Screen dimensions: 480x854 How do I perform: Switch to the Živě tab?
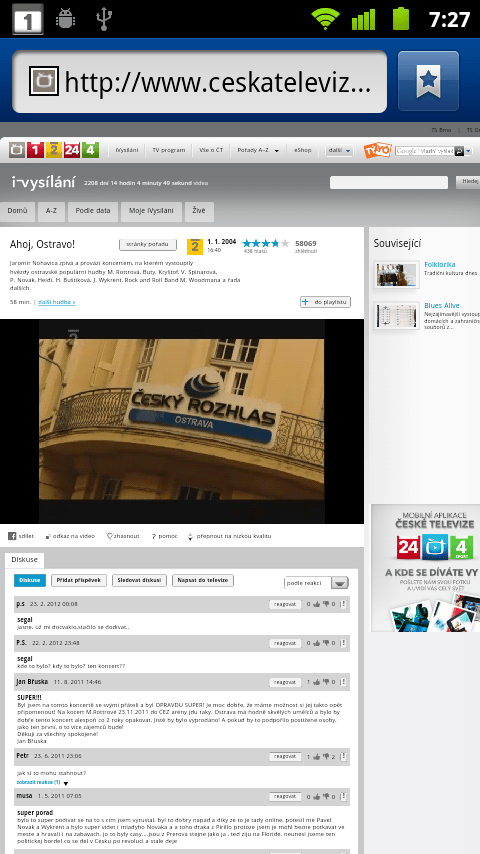[x=199, y=211]
